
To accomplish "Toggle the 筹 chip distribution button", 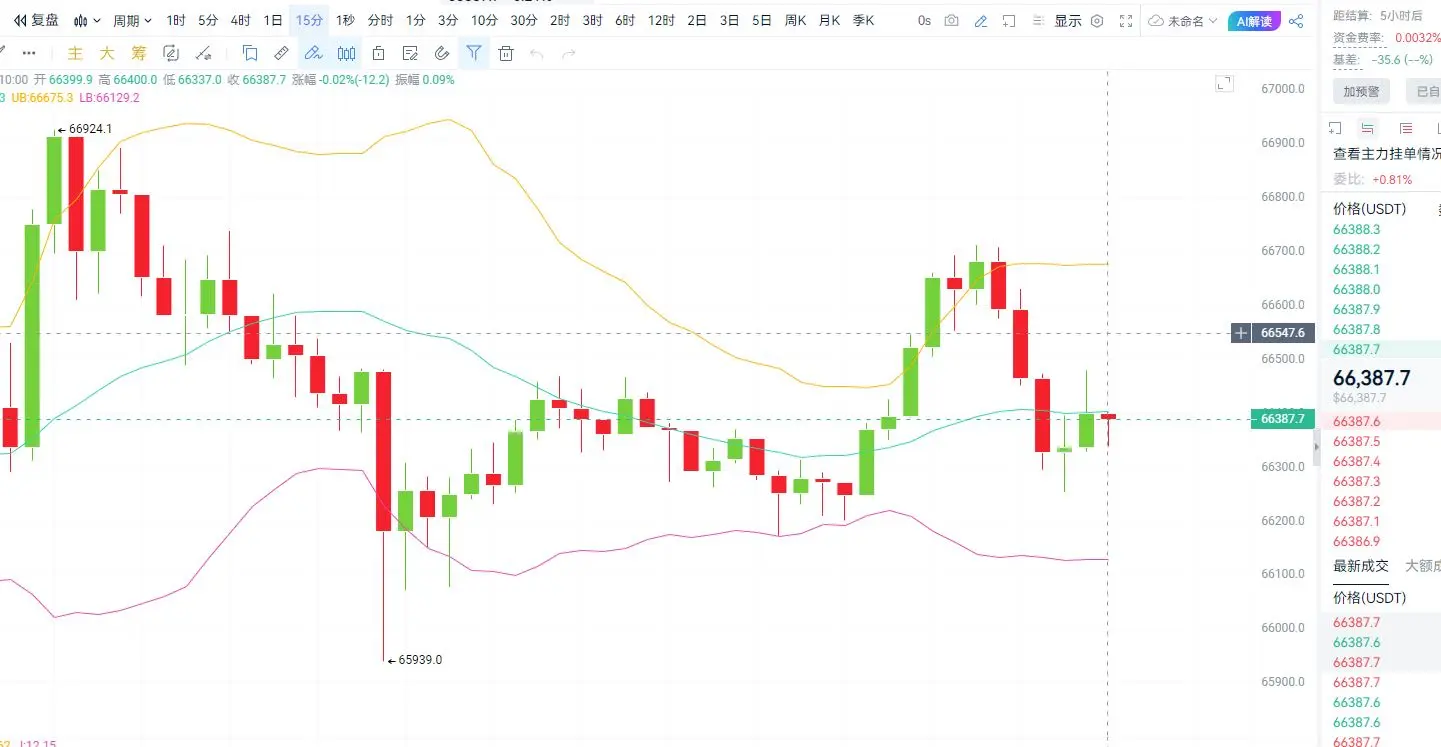I will [x=139, y=53].
